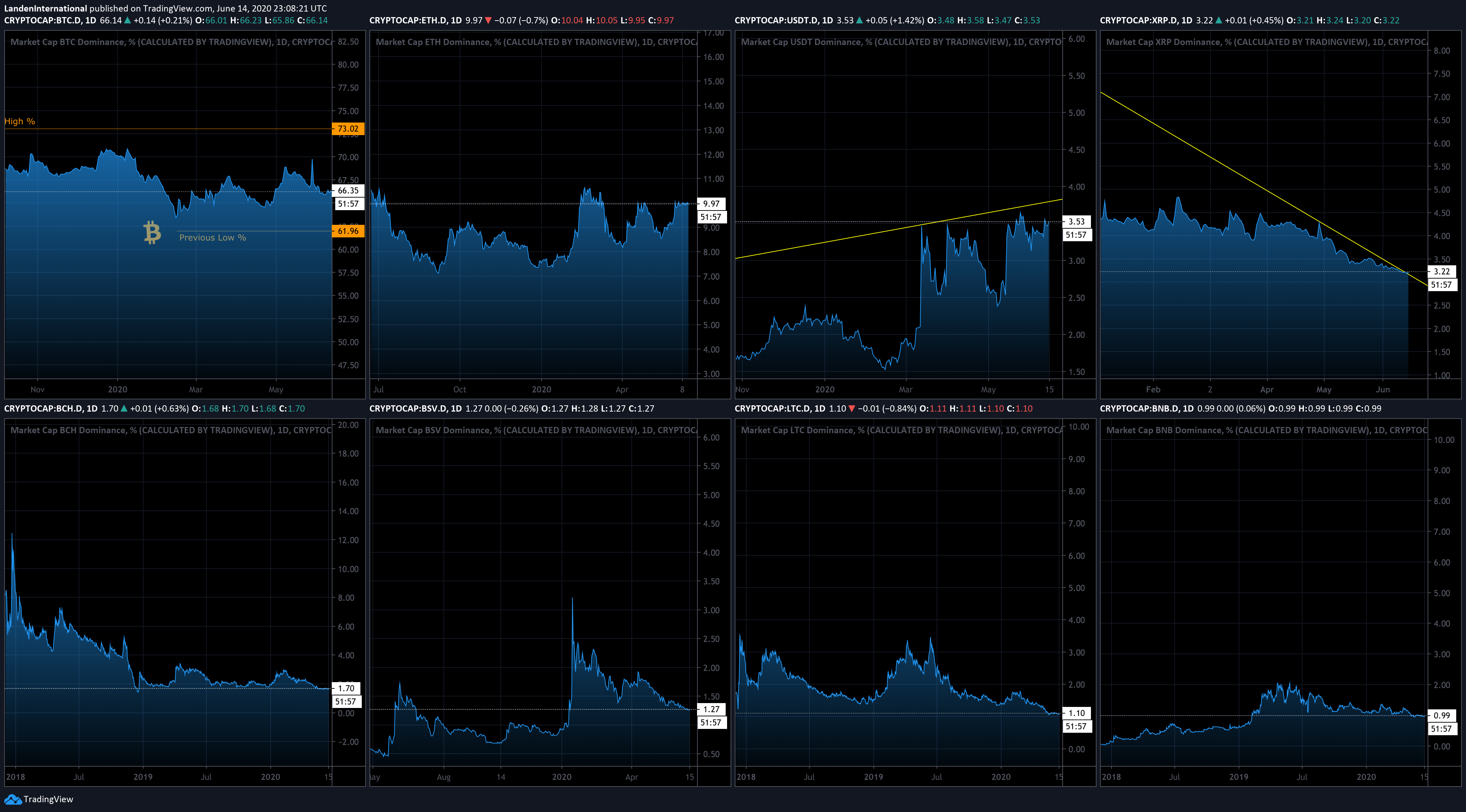
Task: Select the CRYPTOCAP:BSV.D, 1D symbol header
Action: [416, 408]
